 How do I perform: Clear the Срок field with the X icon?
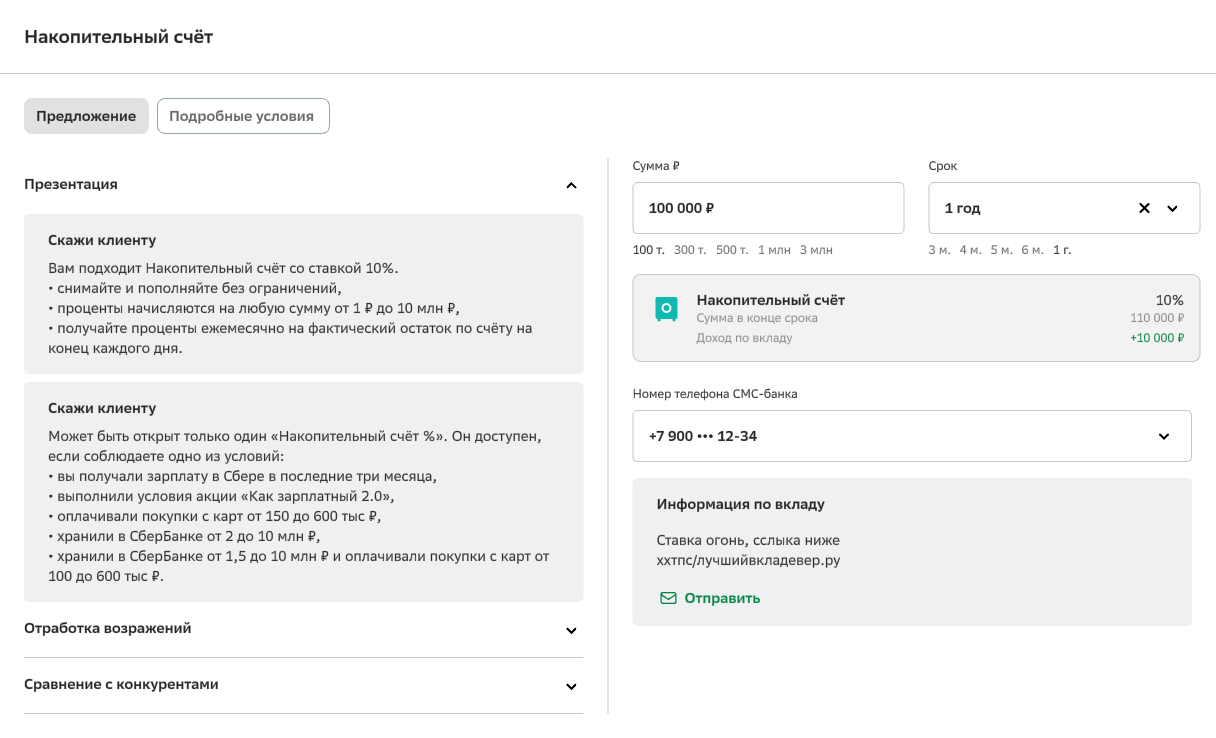(x=1144, y=208)
